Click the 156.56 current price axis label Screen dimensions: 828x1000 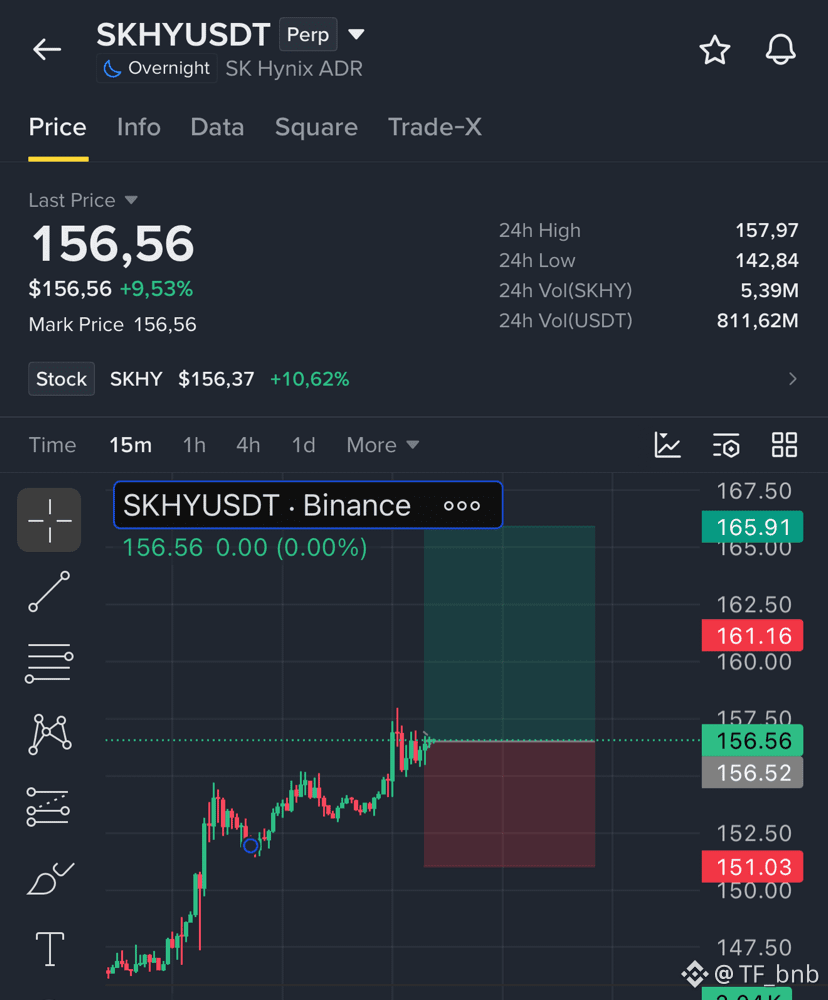point(752,740)
